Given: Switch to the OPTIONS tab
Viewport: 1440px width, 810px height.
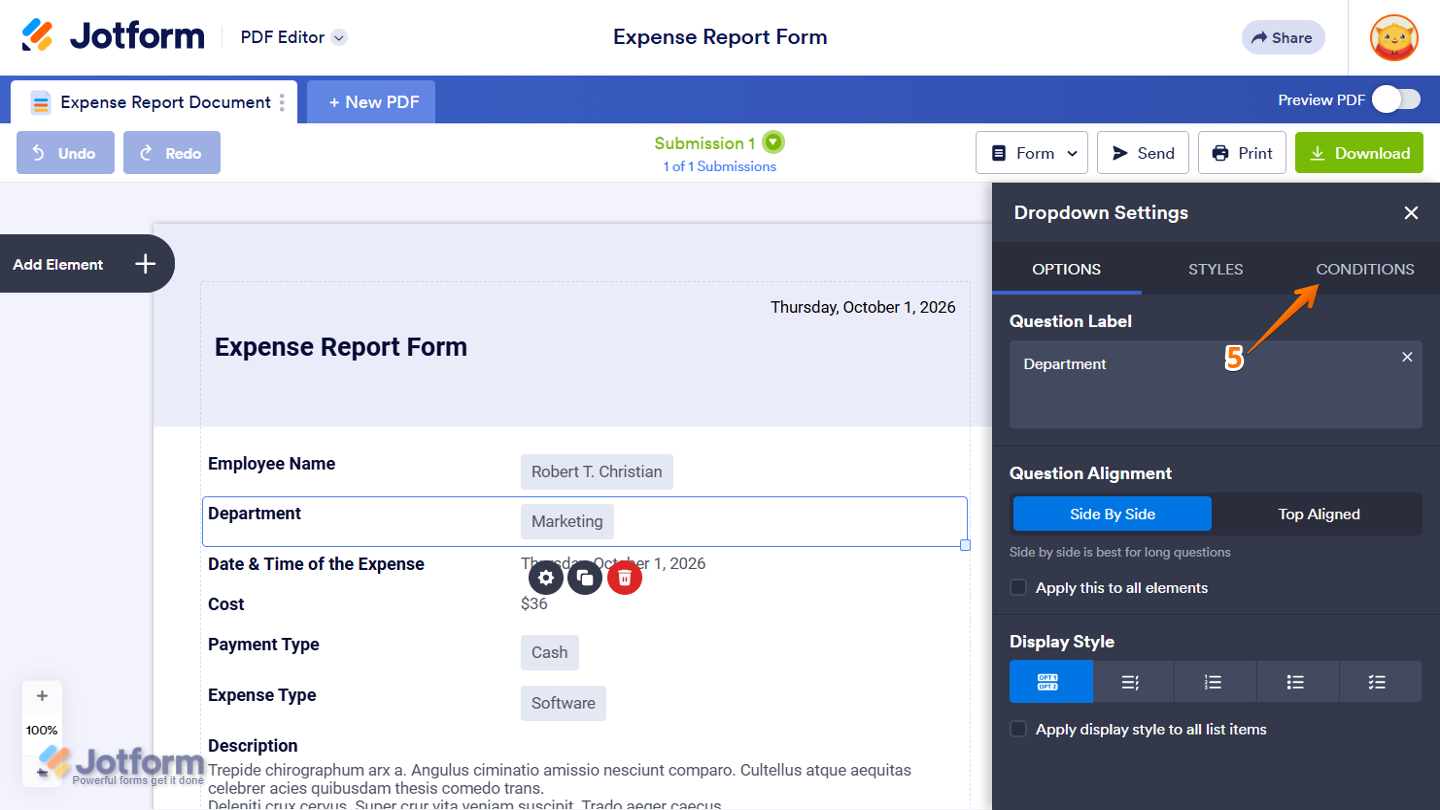Looking at the screenshot, I should click(1067, 269).
